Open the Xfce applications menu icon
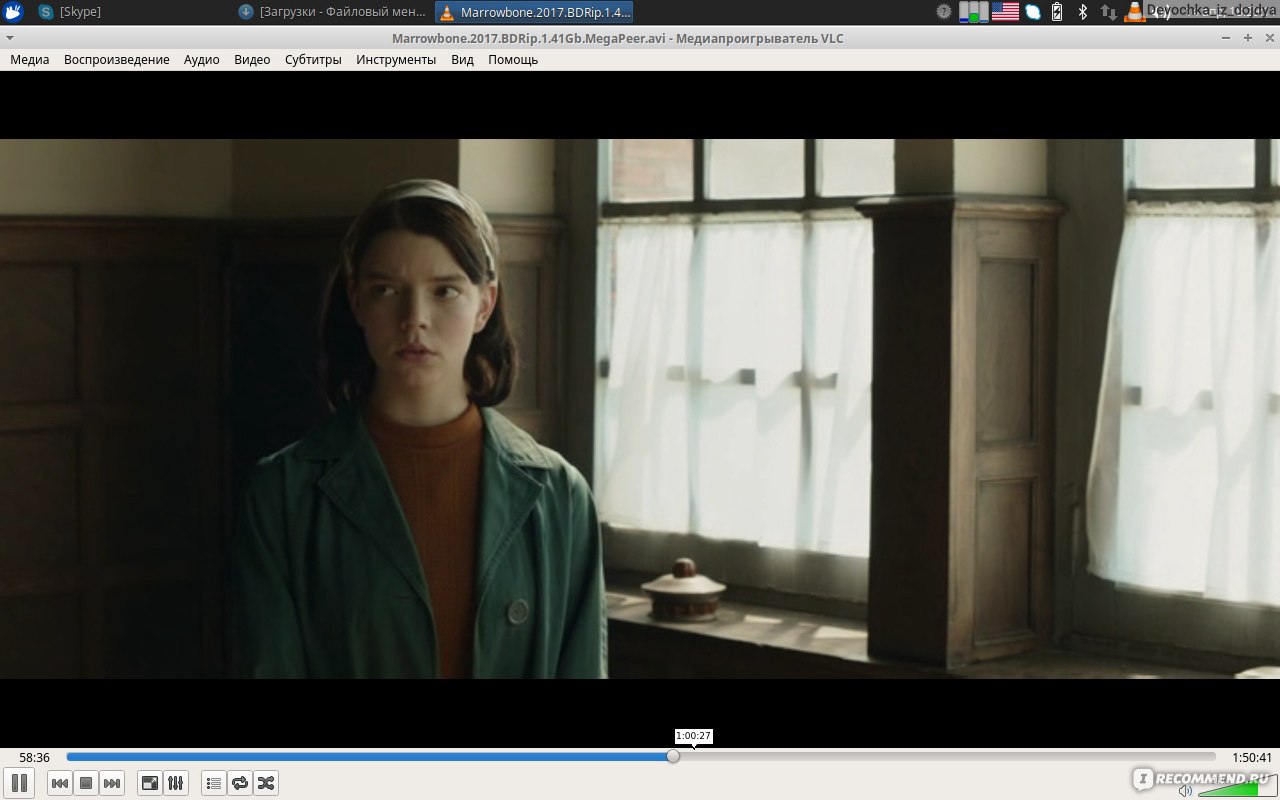The image size is (1280, 800). 13,12
